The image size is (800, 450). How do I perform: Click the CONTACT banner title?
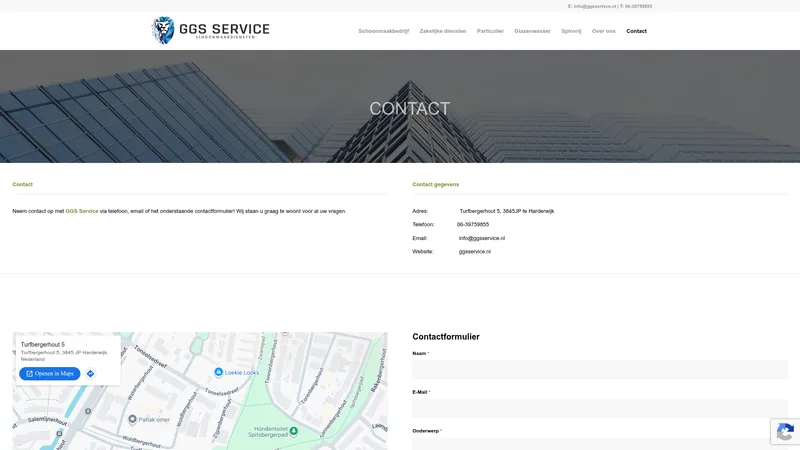[410, 108]
